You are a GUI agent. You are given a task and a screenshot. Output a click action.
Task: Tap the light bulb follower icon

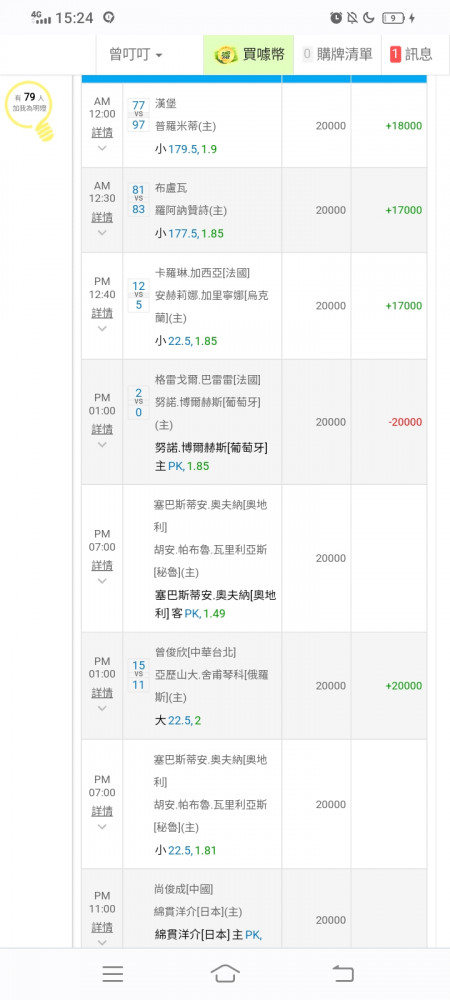31,111
